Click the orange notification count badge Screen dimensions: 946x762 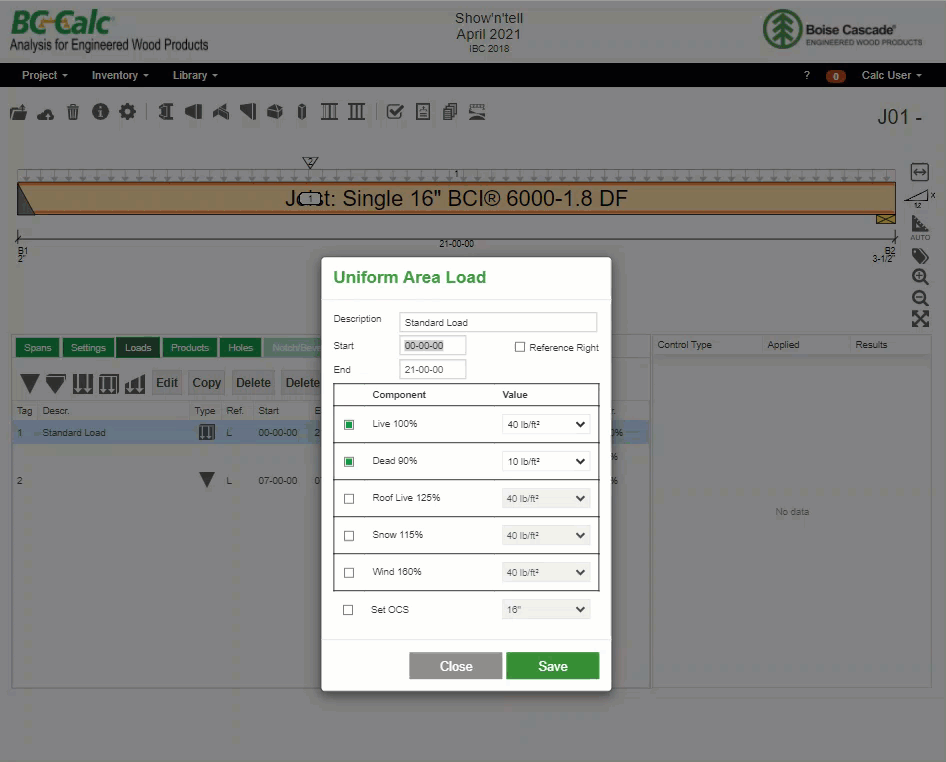point(836,76)
